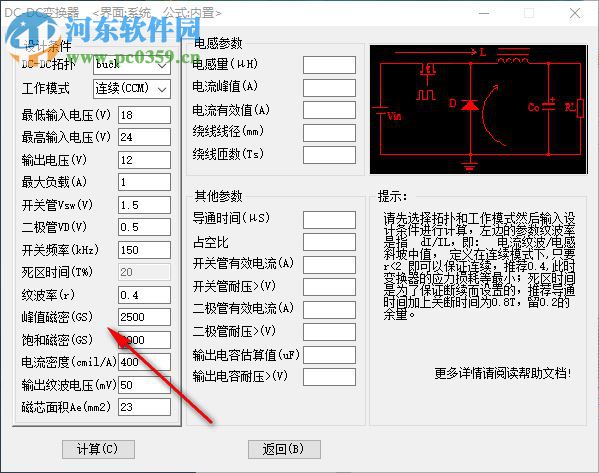599x473 pixels.
Task: Click the 纹波率(r) input field
Action: pyautogui.click(x=144, y=295)
